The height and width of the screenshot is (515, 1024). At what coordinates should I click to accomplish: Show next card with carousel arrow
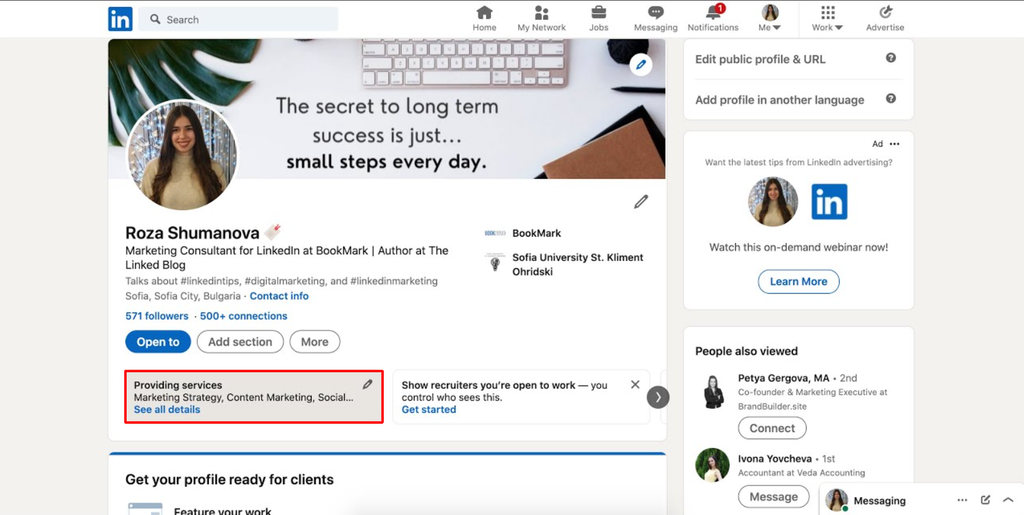pos(658,397)
